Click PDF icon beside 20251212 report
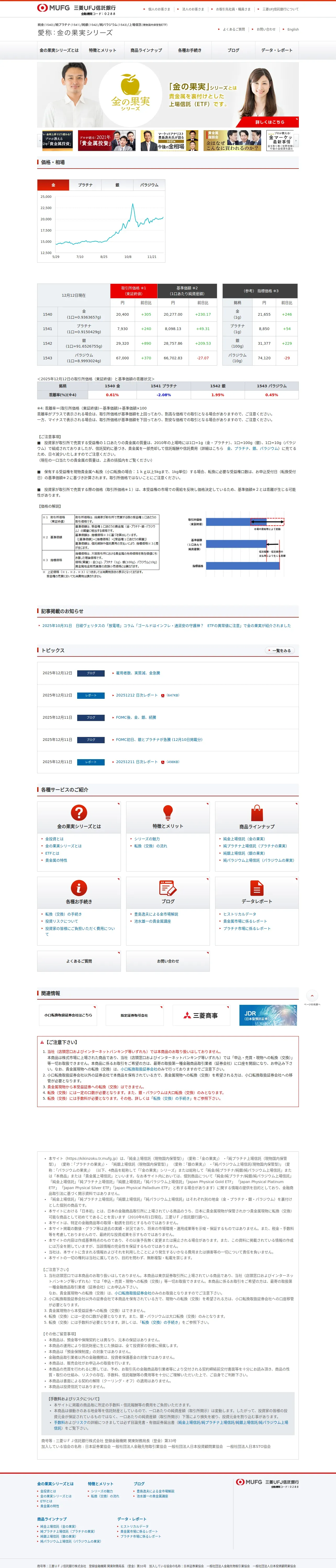 point(163,695)
